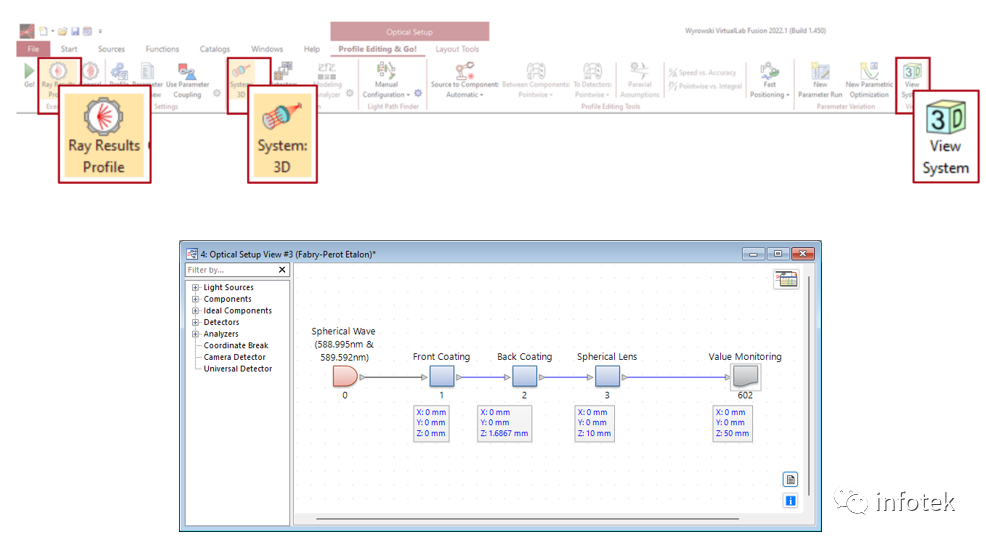The height and width of the screenshot is (542, 986).
Task: Expand the Components tree node
Action: (x=195, y=299)
